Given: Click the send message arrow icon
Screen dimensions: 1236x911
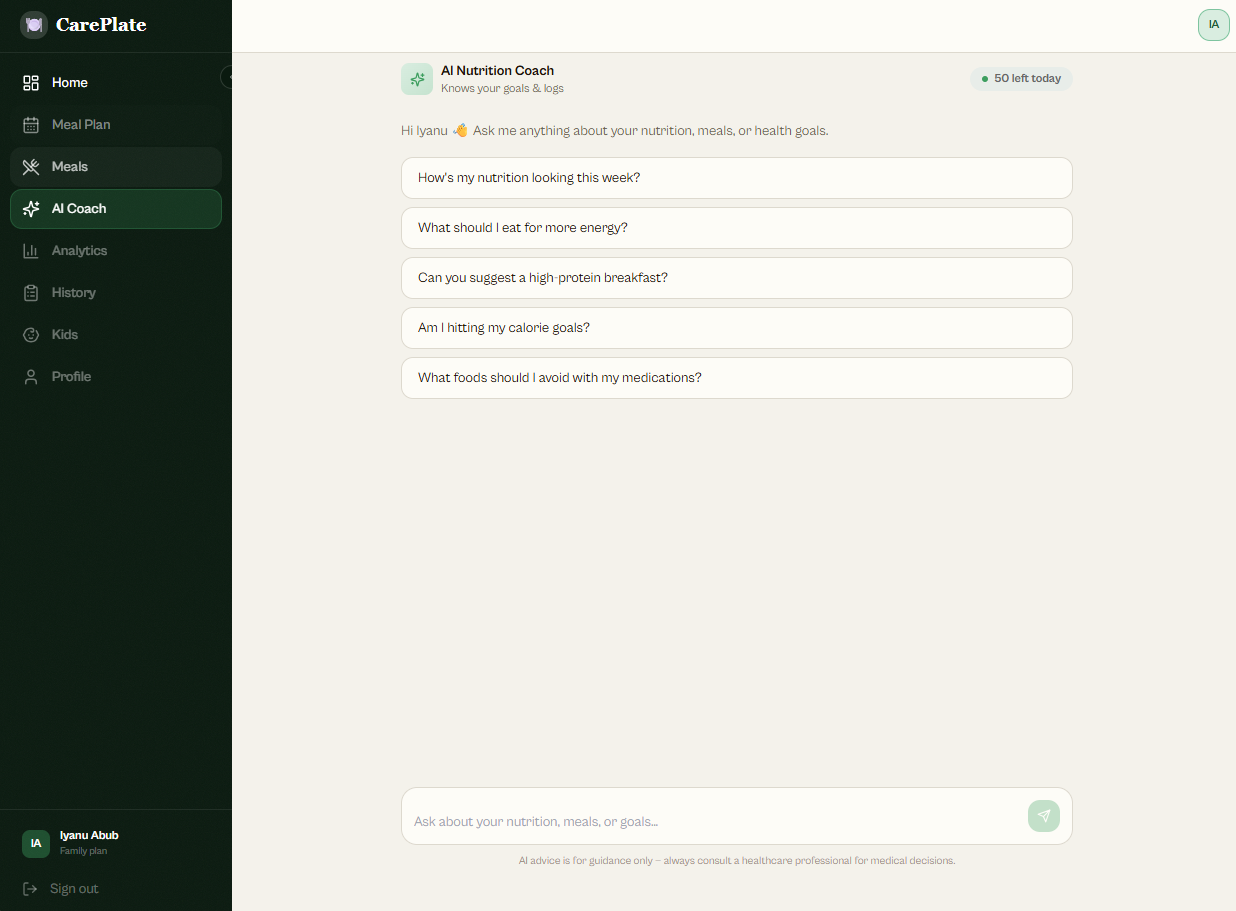Looking at the screenshot, I should [1043, 816].
